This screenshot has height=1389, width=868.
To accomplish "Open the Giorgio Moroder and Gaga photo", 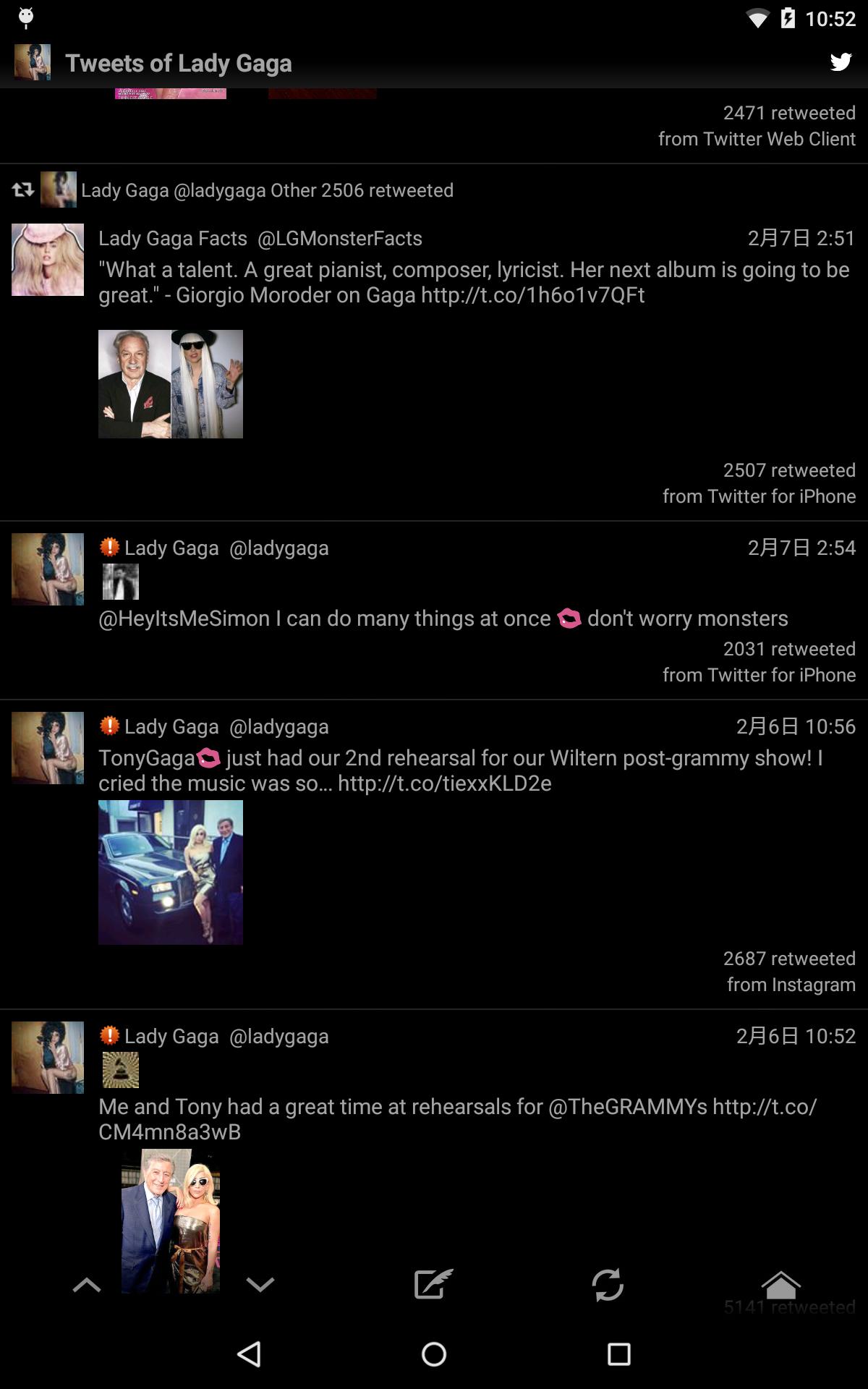I will (171, 384).
